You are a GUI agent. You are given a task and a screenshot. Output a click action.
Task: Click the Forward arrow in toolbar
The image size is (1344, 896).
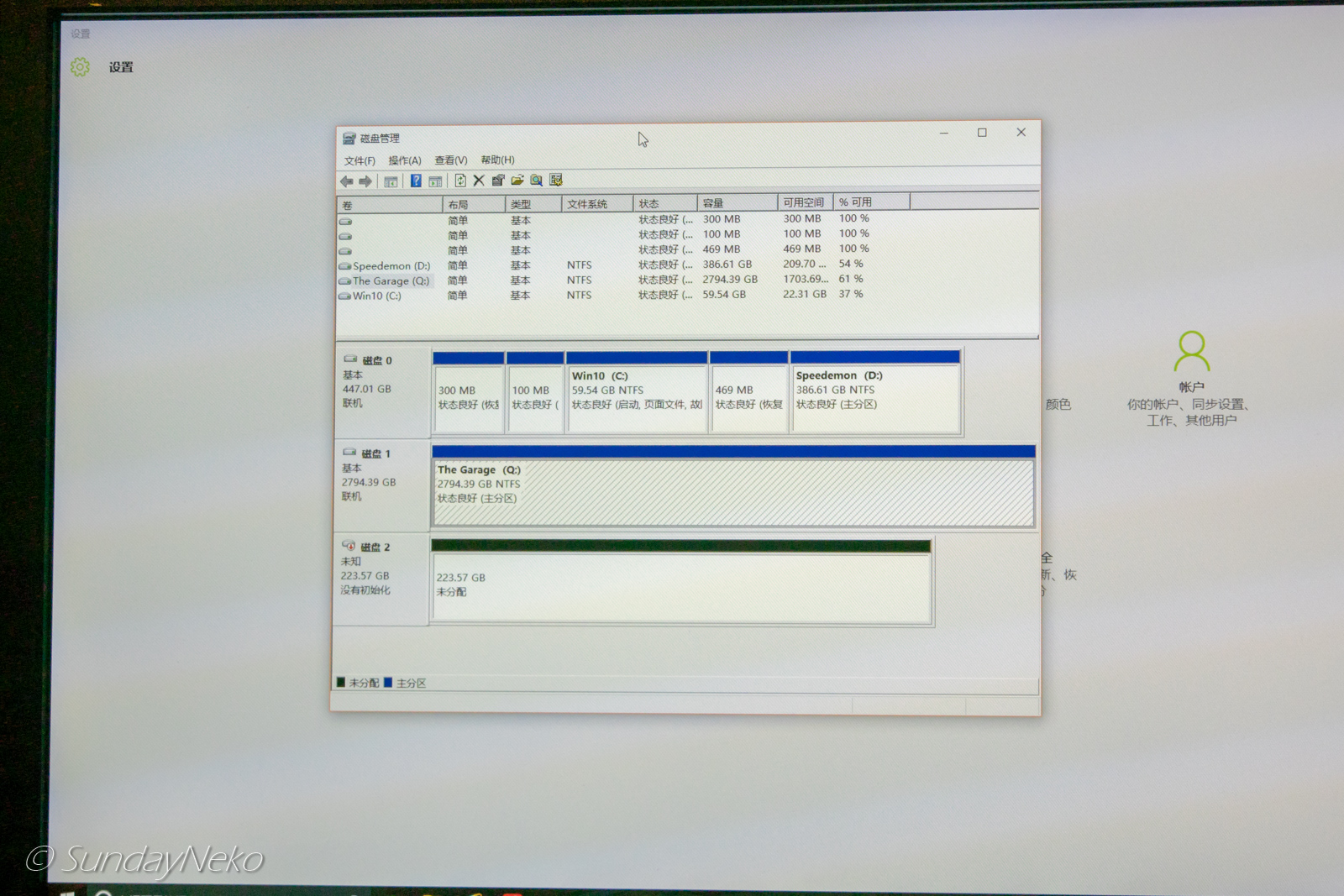[365, 181]
